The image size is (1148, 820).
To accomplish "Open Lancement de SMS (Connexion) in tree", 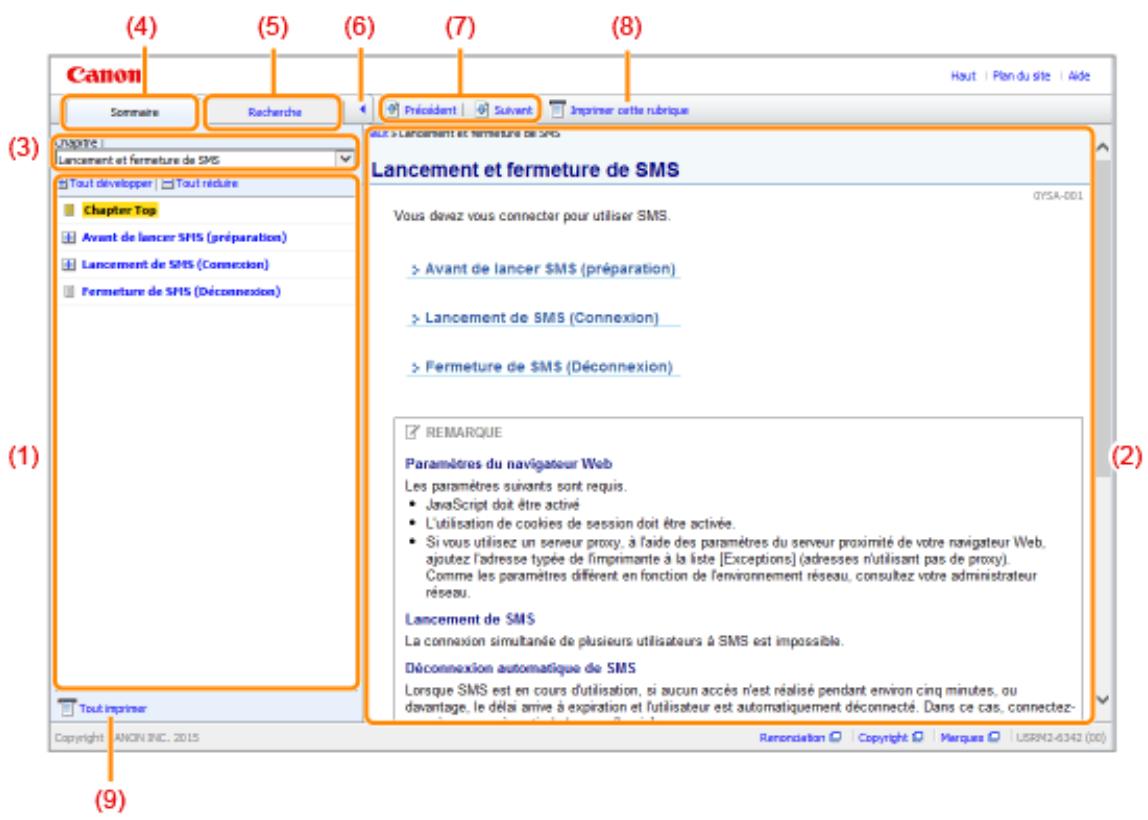I will pos(175,264).
